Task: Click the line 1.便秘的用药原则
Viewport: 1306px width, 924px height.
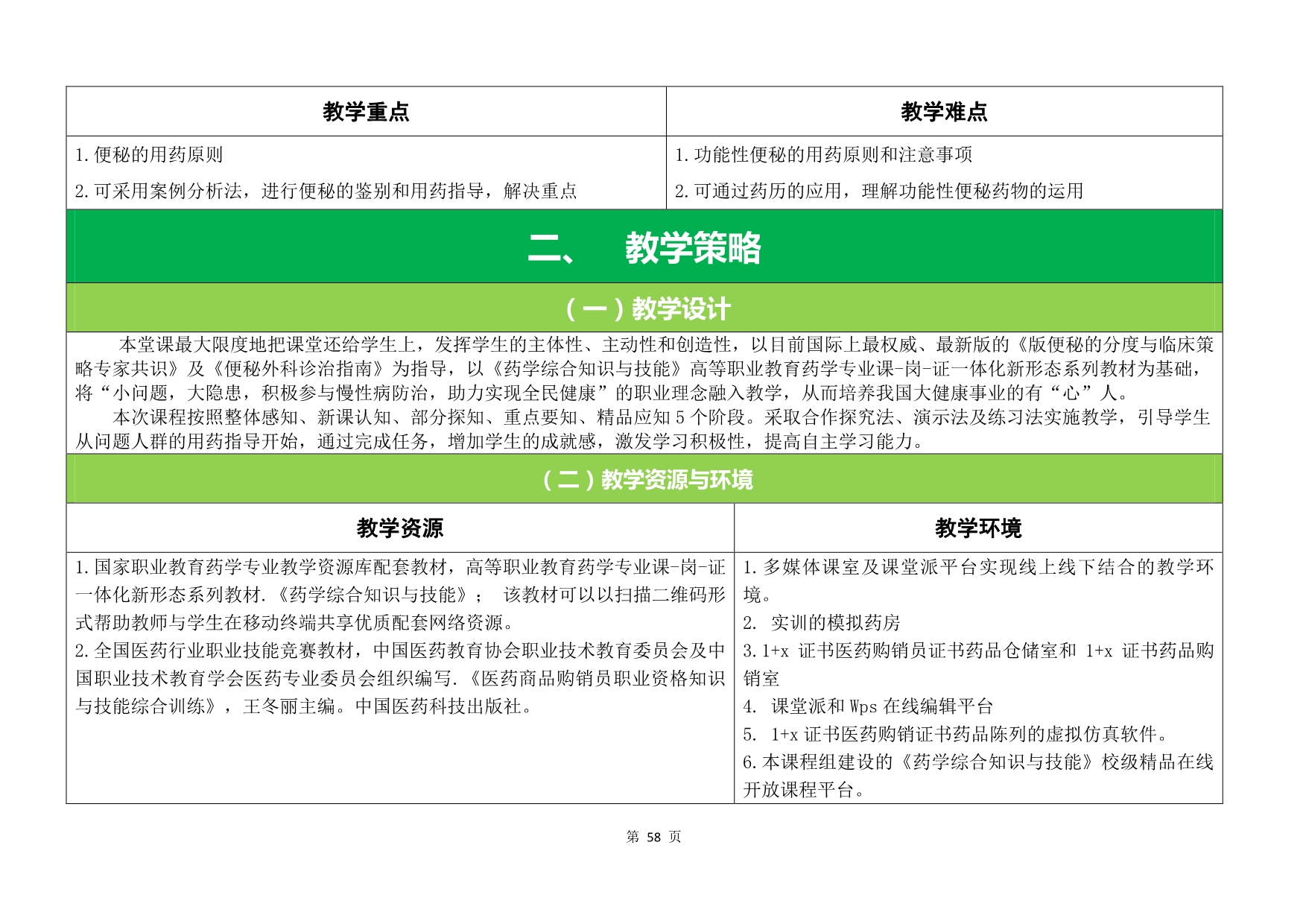Action: click(149, 155)
